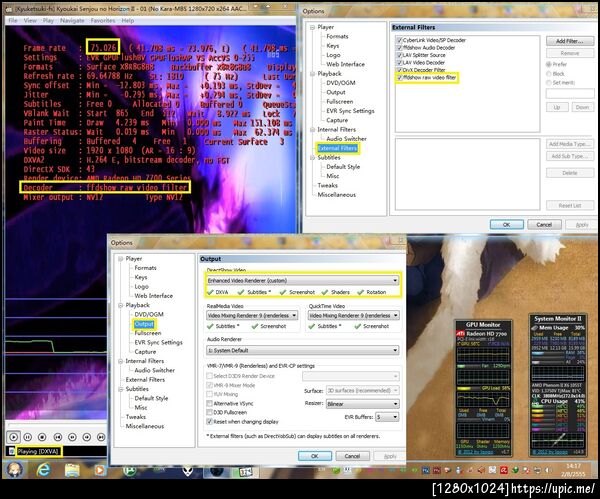Click Cancel in the External Filters dialog
Screen dimensions: 600x499
[544, 225]
